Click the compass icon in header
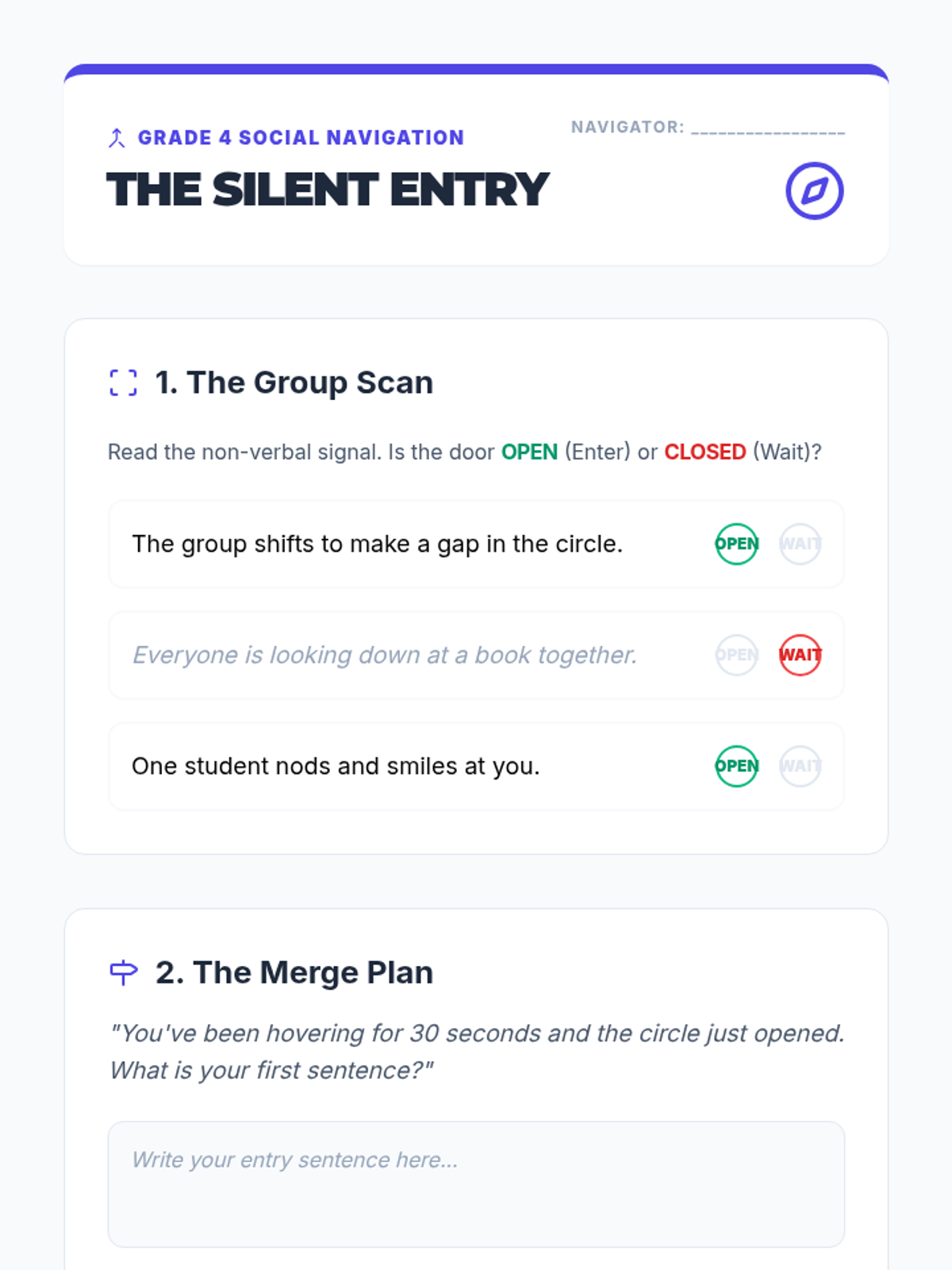Screen dimensions: 952x1270 (814, 190)
